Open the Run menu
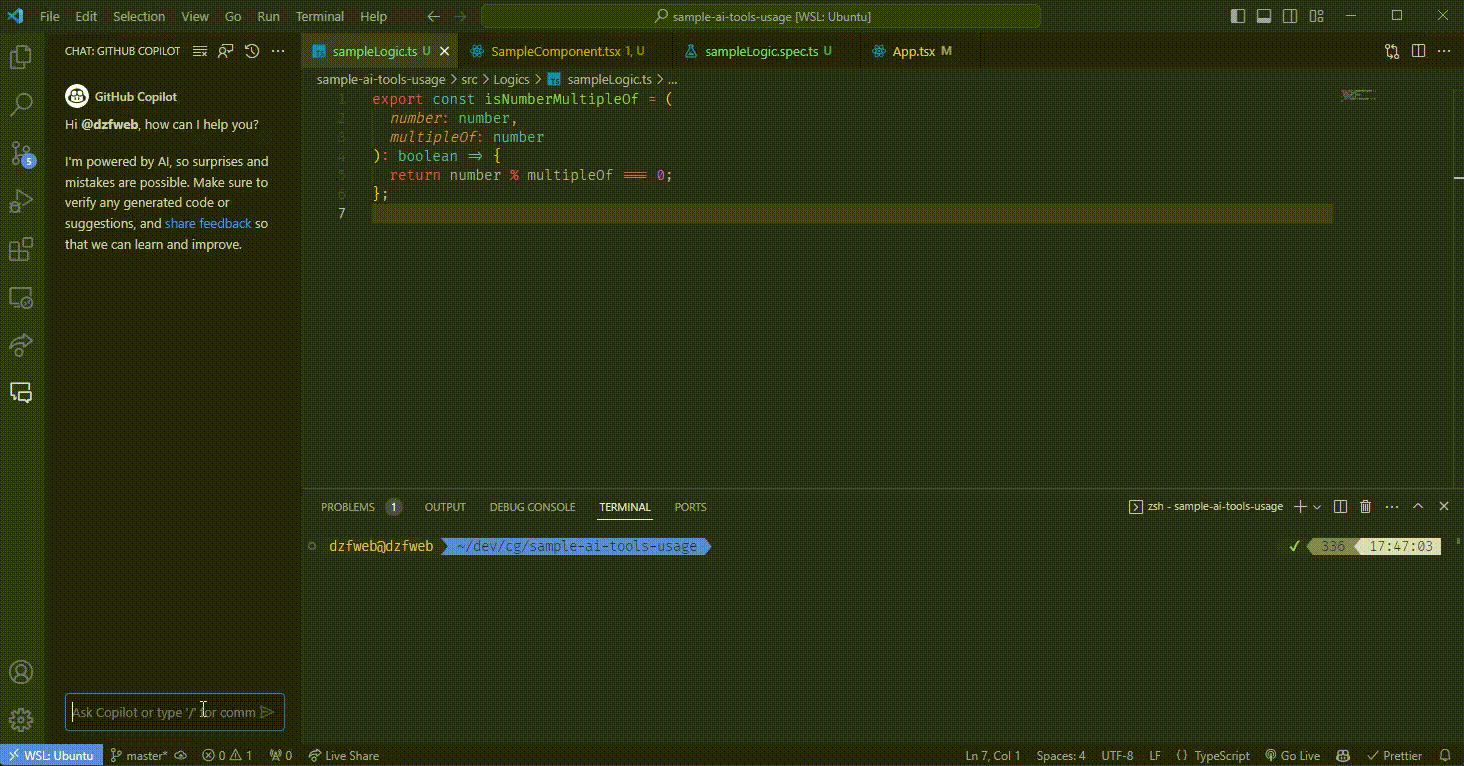This screenshot has height=766, width=1464. pyautogui.click(x=268, y=16)
